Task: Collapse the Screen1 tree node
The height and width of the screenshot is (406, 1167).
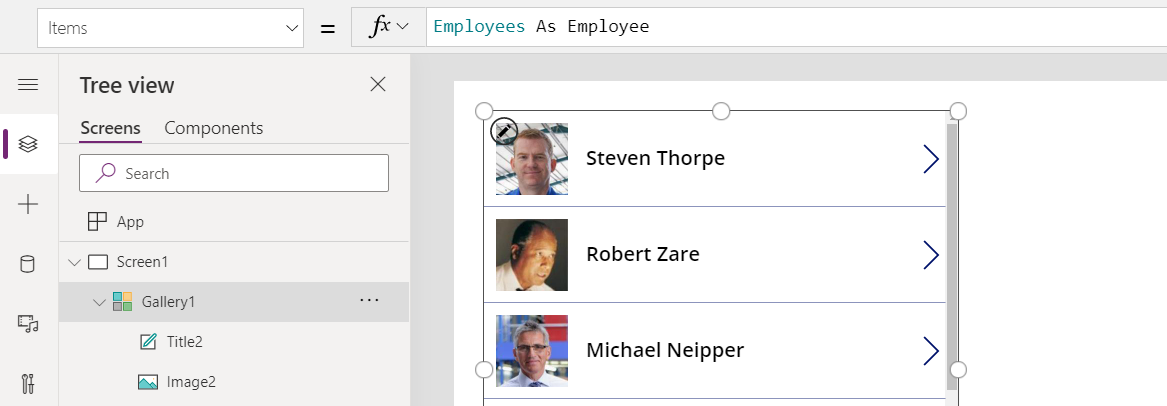Action: [x=74, y=262]
